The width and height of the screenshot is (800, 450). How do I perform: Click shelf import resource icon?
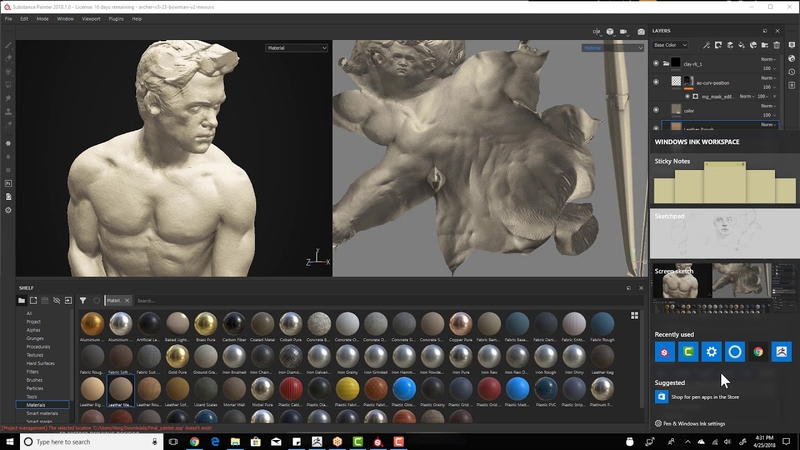tap(68, 301)
